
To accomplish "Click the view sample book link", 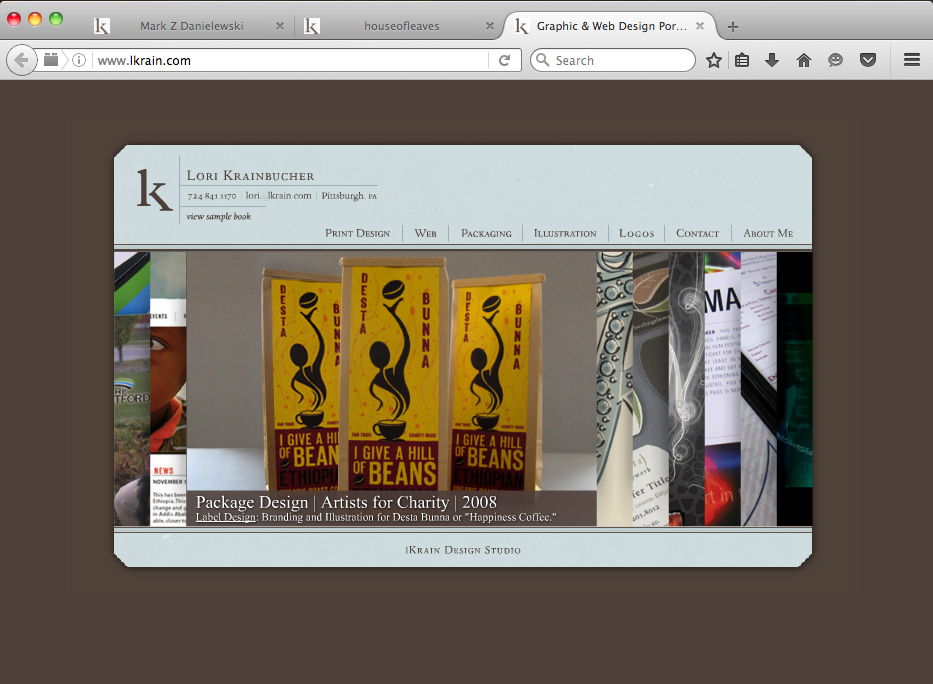I will tap(218, 217).
